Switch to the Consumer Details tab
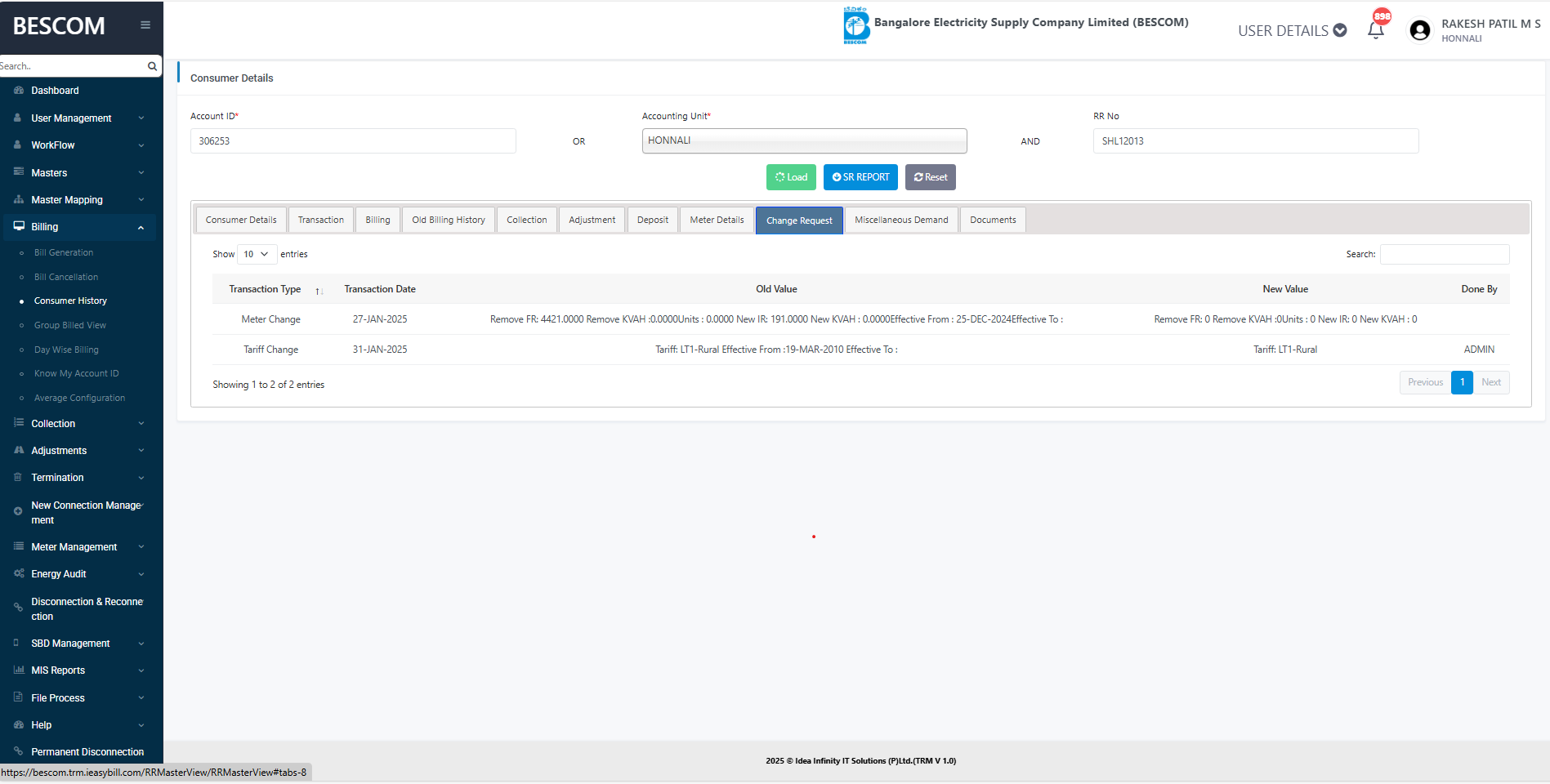1550x784 pixels. tap(241, 220)
